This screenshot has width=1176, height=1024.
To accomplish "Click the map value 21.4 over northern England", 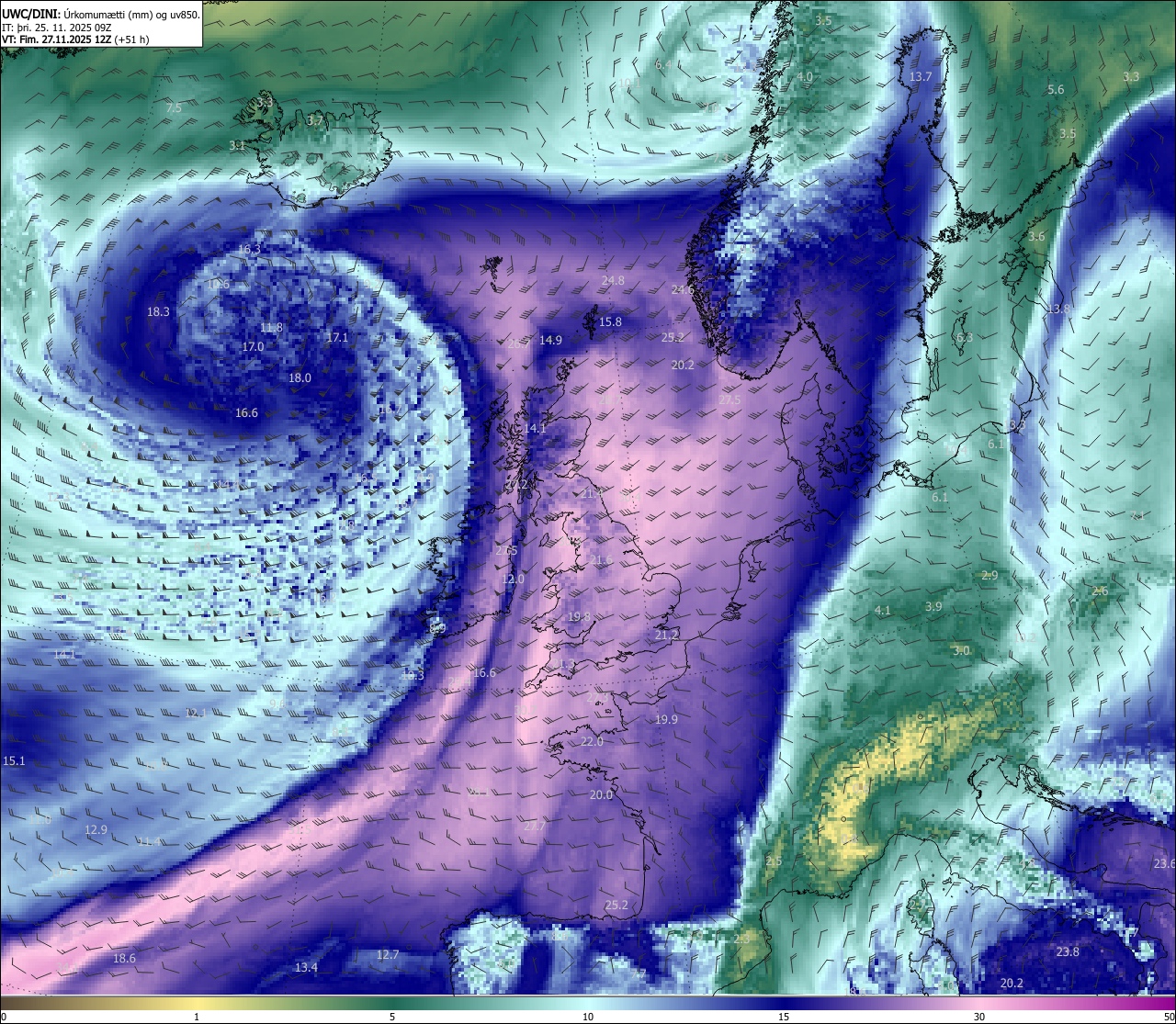I will (x=592, y=493).
